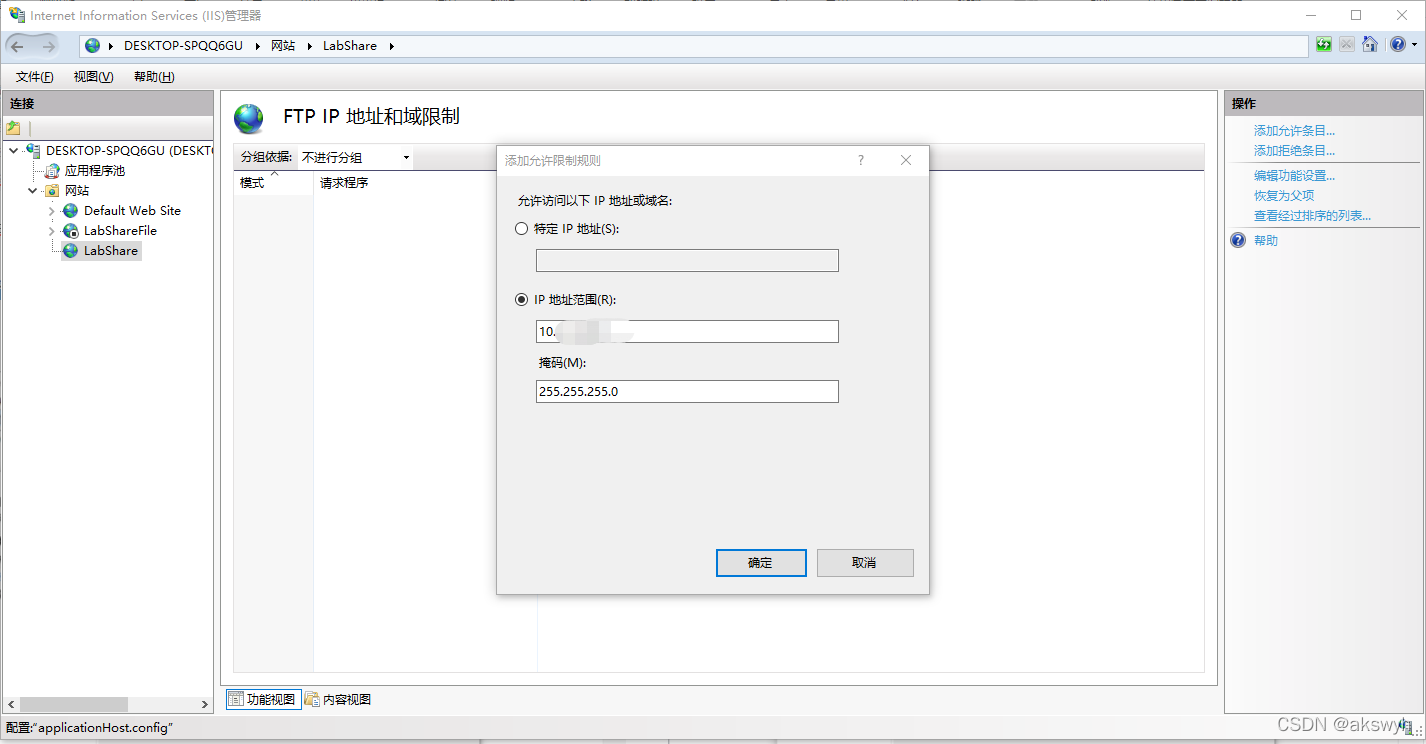Click the forward navigation arrow

(48, 46)
